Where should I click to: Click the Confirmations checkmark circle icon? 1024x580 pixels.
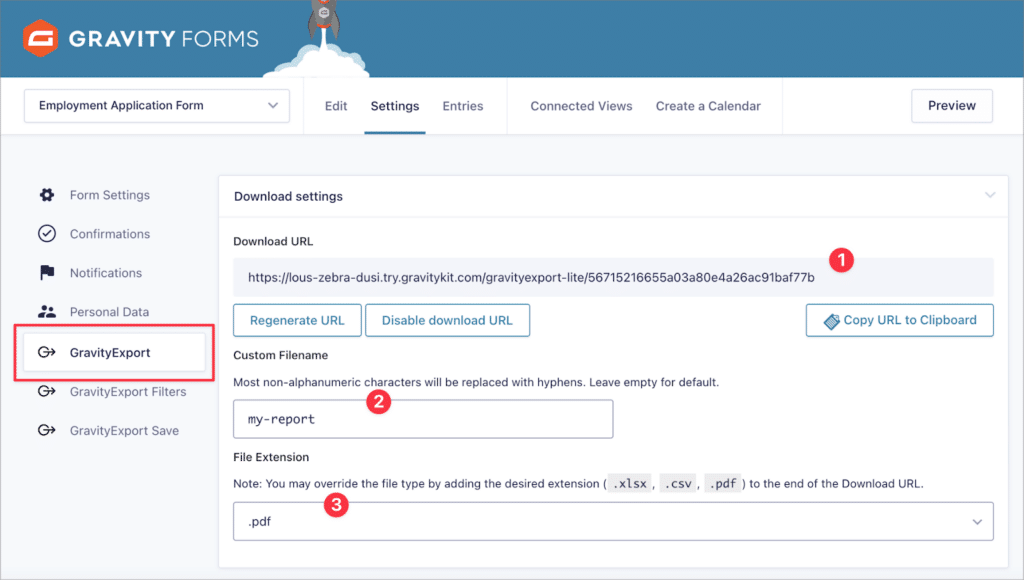click(x=47, y=234)
